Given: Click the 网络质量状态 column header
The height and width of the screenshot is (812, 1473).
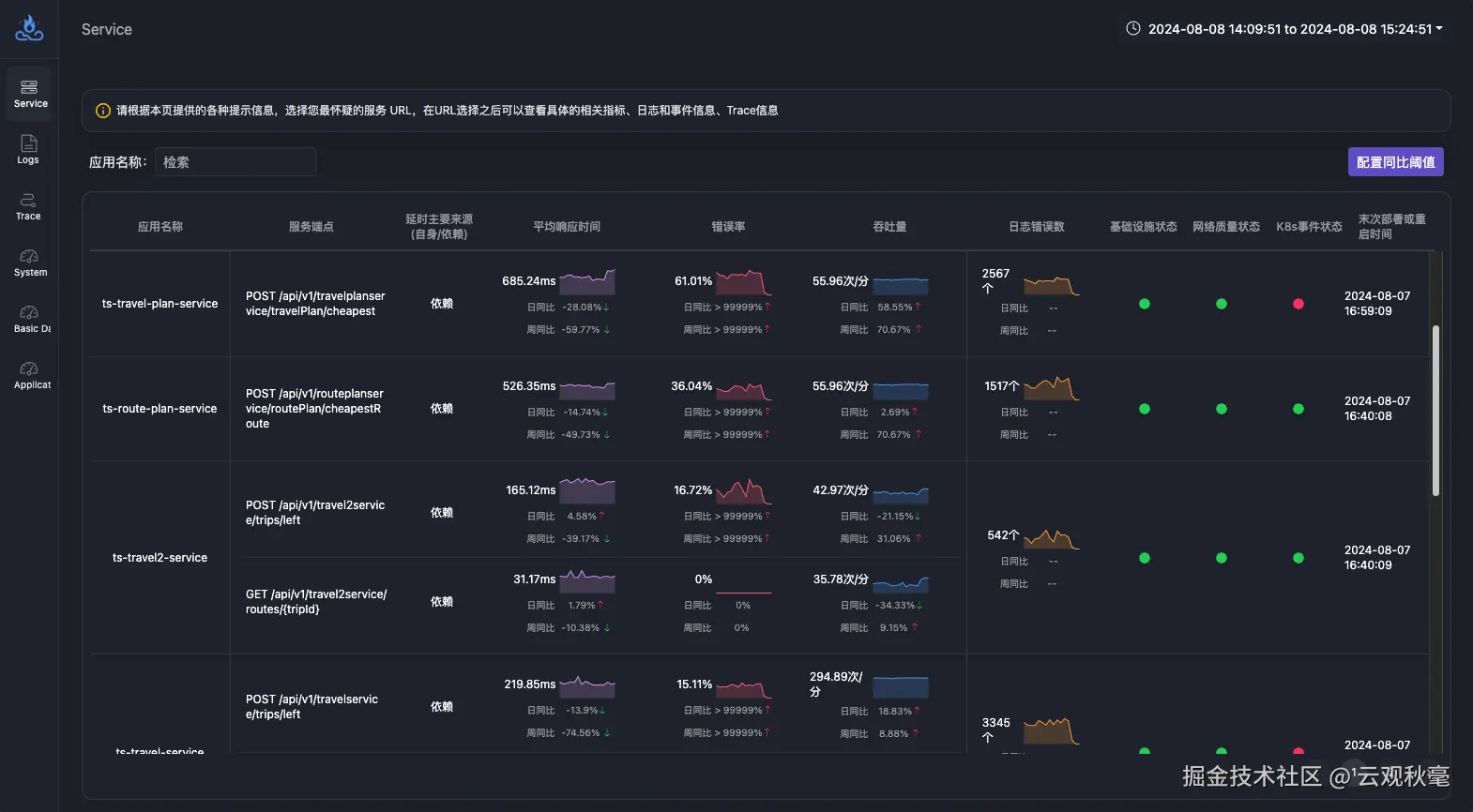Looking at the screenshot, I should [x=1226, y=227].
